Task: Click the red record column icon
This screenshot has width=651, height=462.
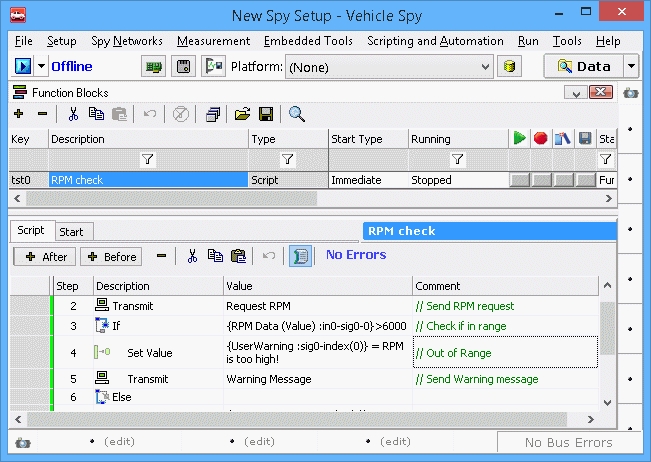Action: coord(541,139)
